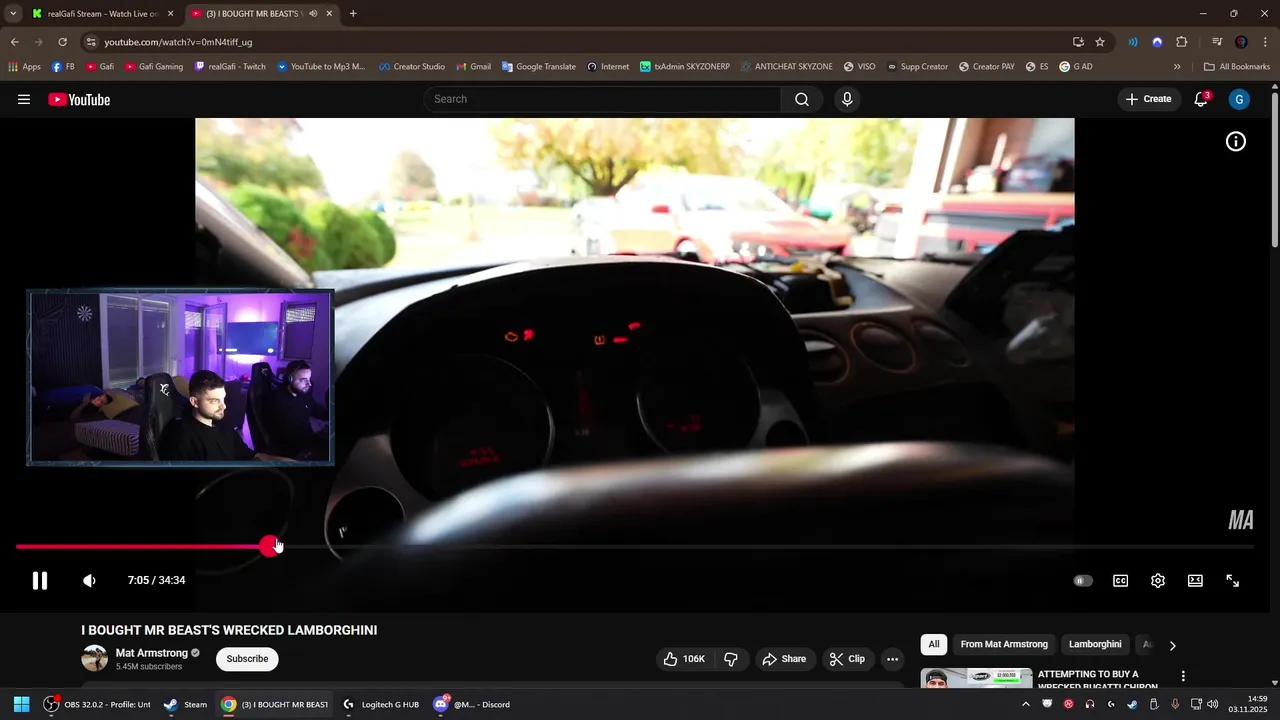This screenshot has height=720, width=1280.
Task: Mute the video volume
Action: click(x=89, y=580)
